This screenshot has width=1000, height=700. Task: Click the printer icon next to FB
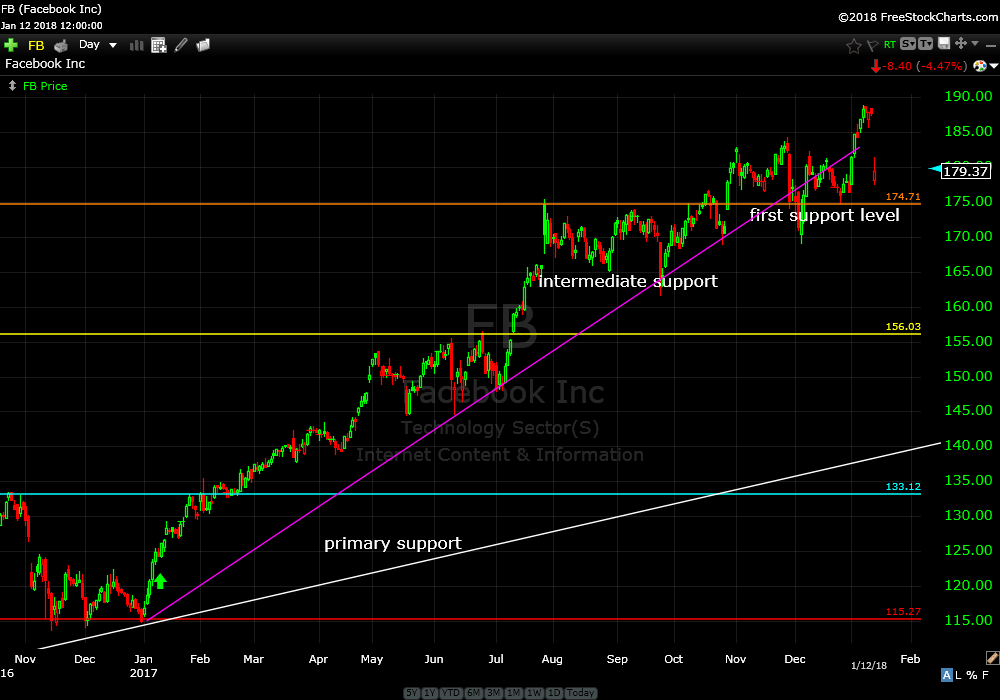pyautogui.click(x=61, y=45)
